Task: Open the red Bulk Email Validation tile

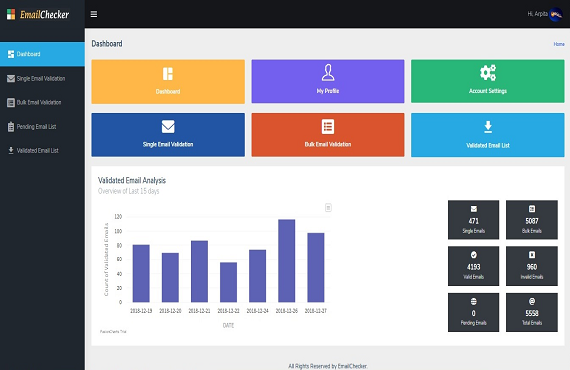Action: 328,135
